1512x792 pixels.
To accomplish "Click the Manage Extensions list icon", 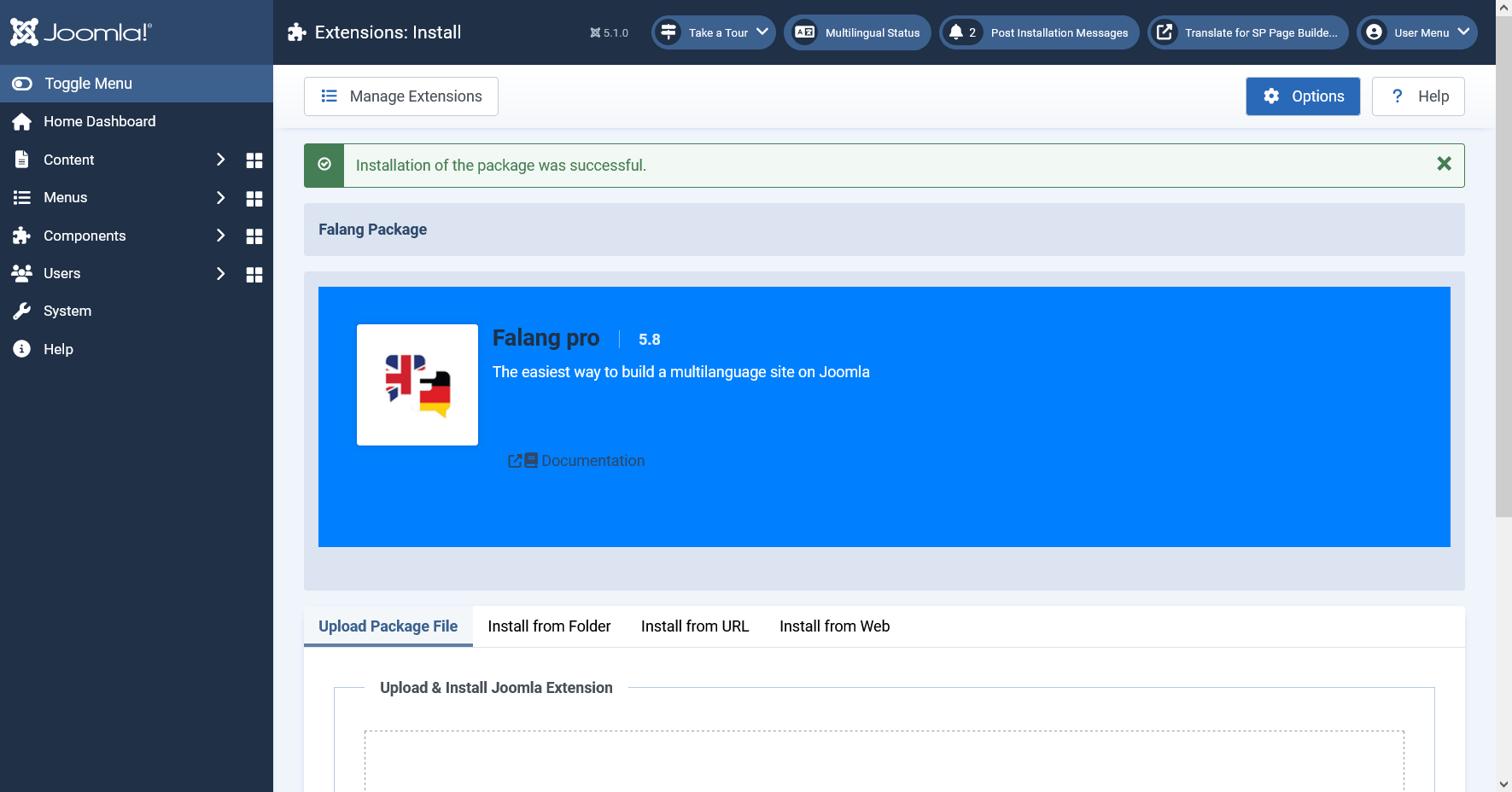I will pos(330,96).
